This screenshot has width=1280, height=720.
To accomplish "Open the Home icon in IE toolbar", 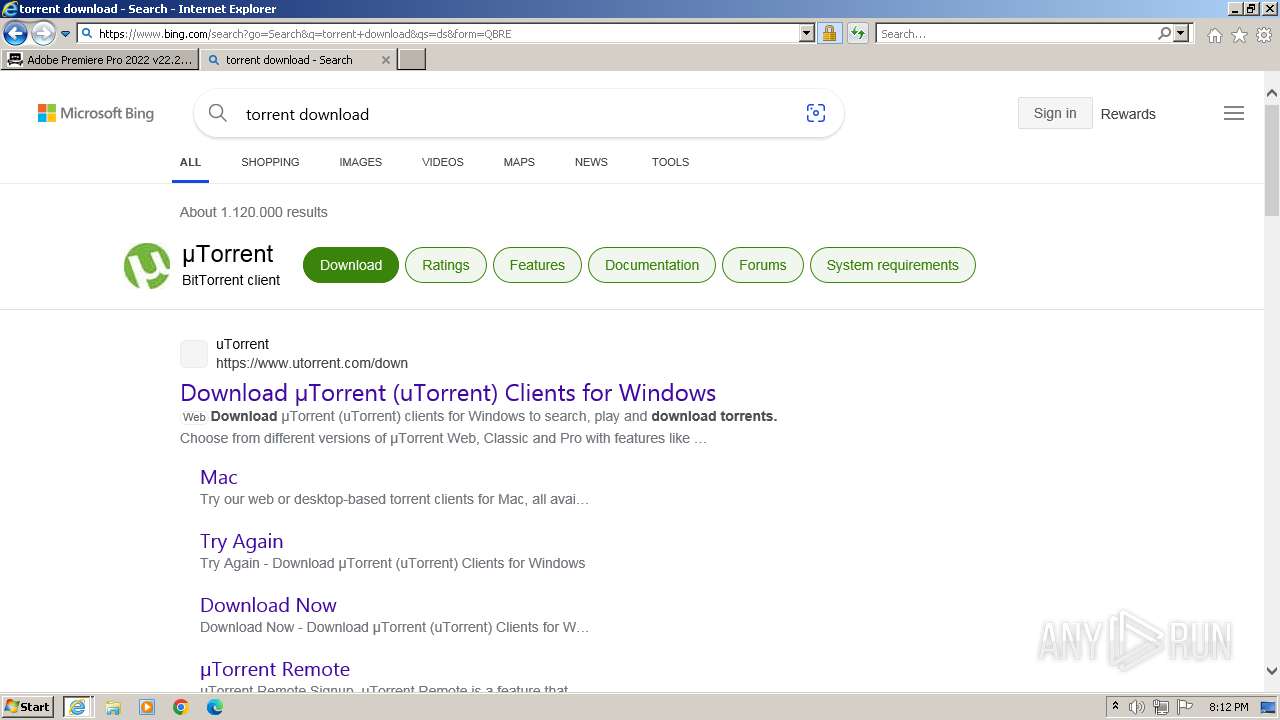I will click(x=1214, y=35).
